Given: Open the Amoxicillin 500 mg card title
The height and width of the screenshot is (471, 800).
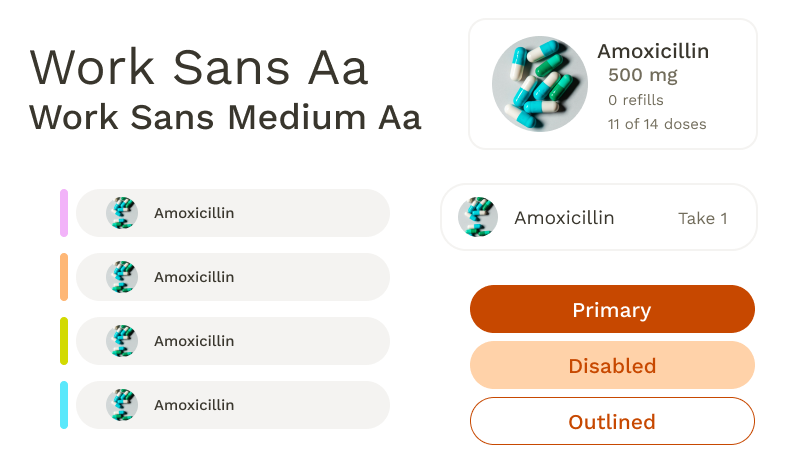Looking at the screenshot, I should [x=654, y=51].
